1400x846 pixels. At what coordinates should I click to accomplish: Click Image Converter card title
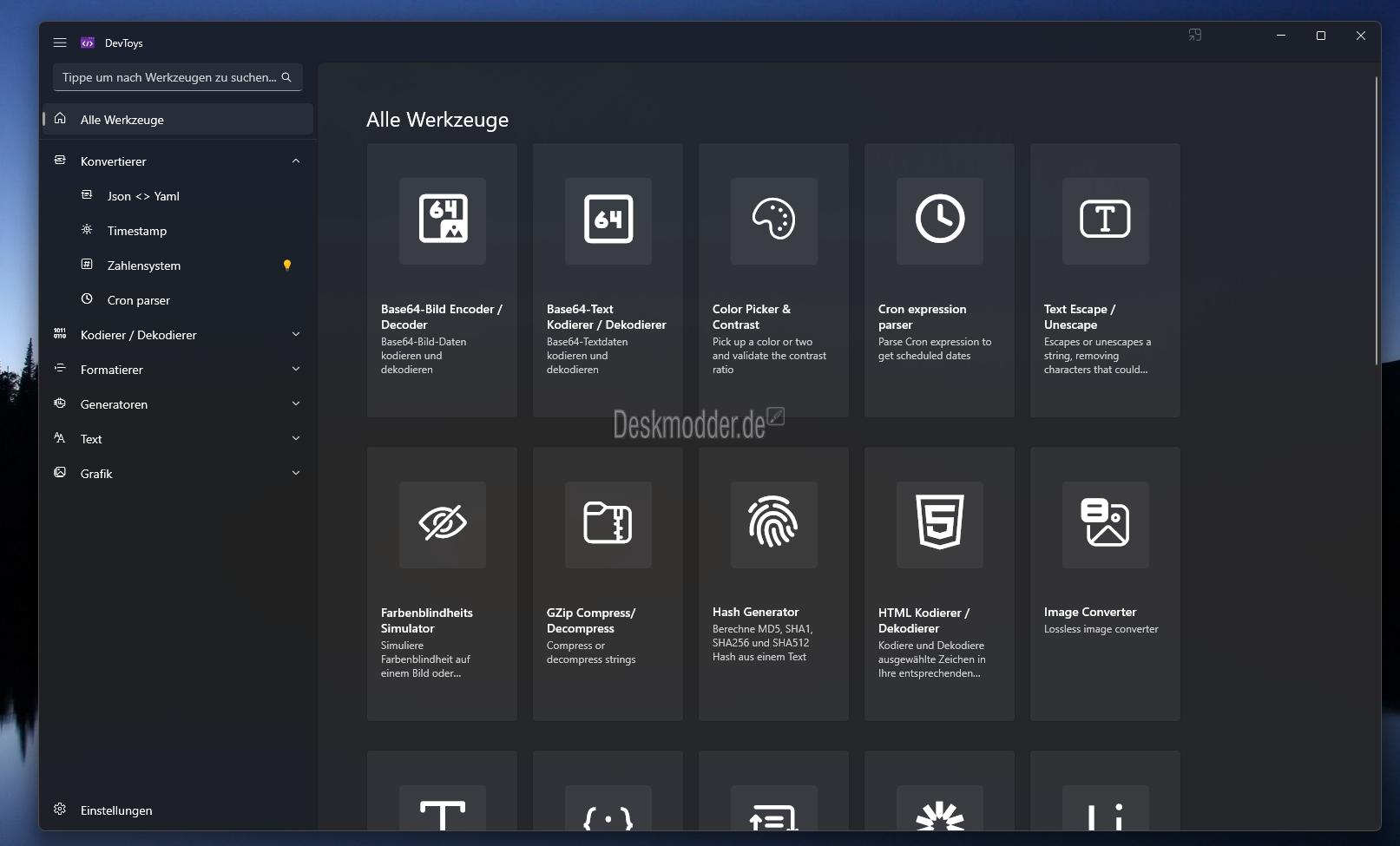coord(1090,612)
